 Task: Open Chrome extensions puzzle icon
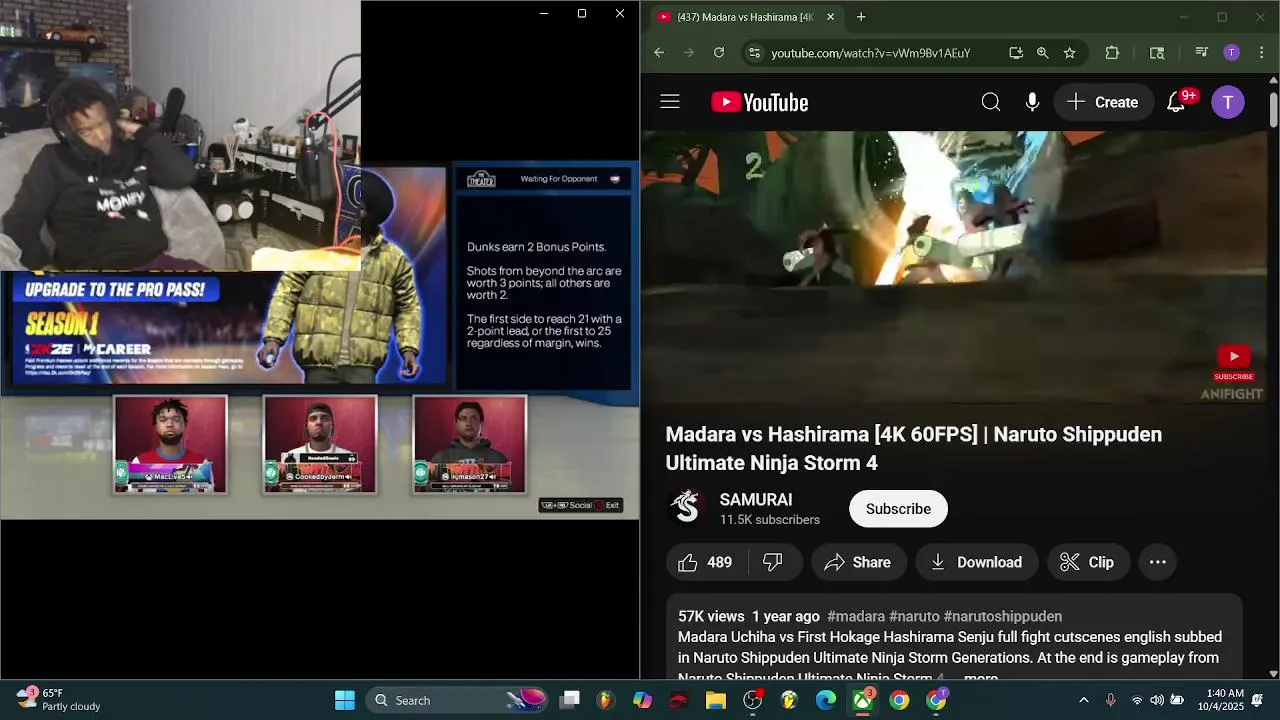[1112, 53]
